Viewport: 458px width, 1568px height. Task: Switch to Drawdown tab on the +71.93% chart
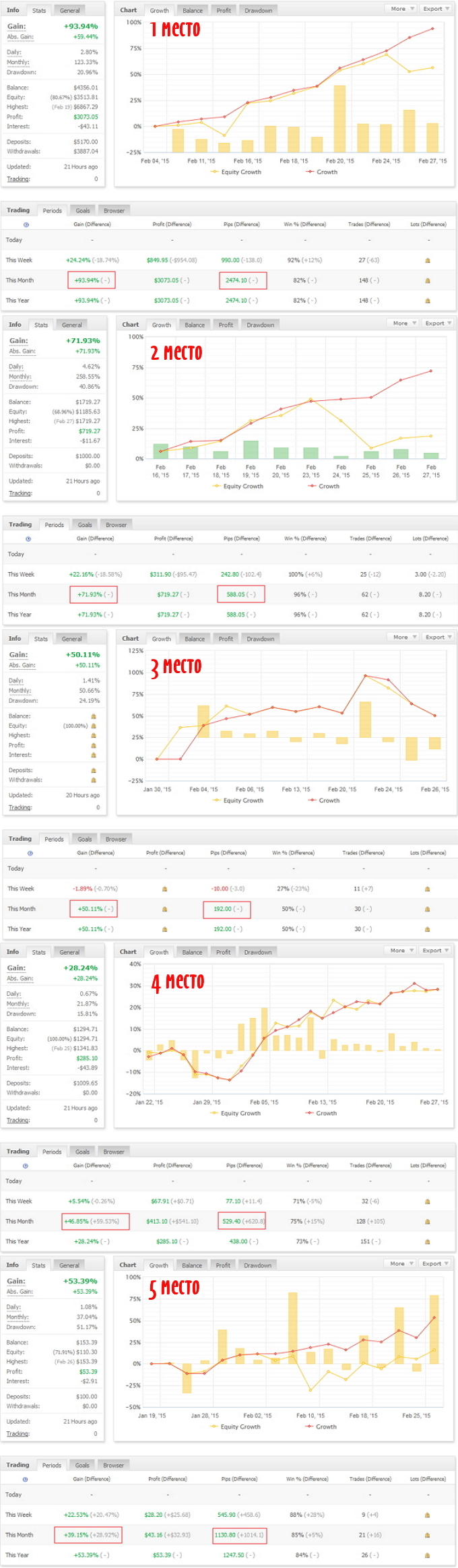pos(261,325)
